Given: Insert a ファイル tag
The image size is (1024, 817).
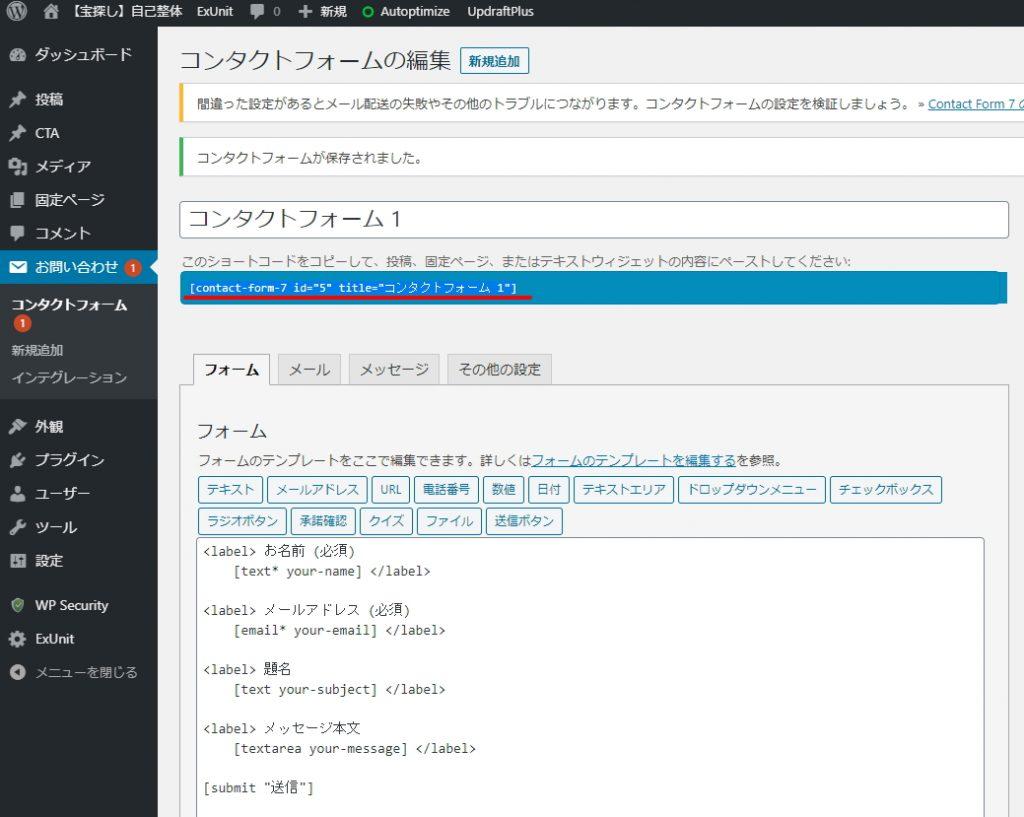Looking at the screenshot, I should coord(449,521).
